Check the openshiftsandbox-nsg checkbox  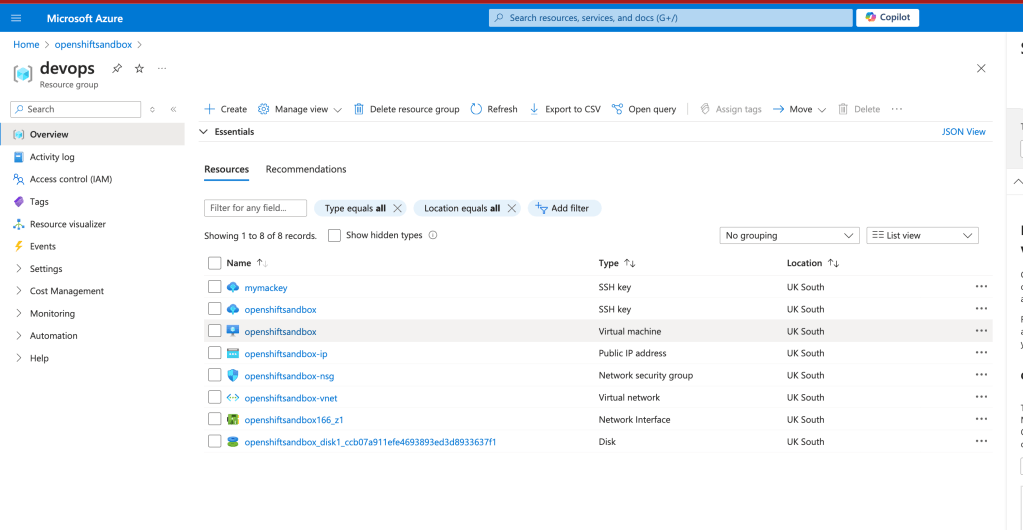[x=215, y=375]
